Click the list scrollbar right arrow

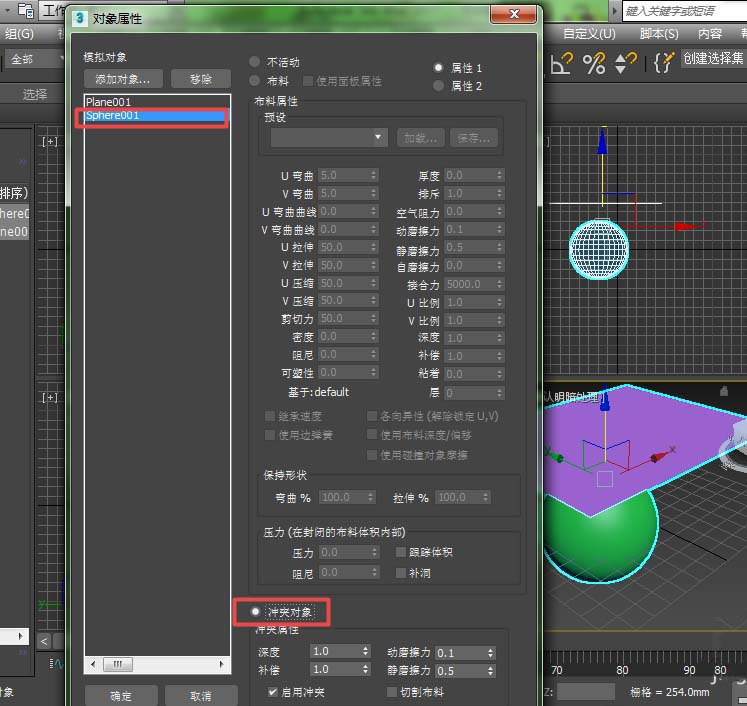point(221,664)
